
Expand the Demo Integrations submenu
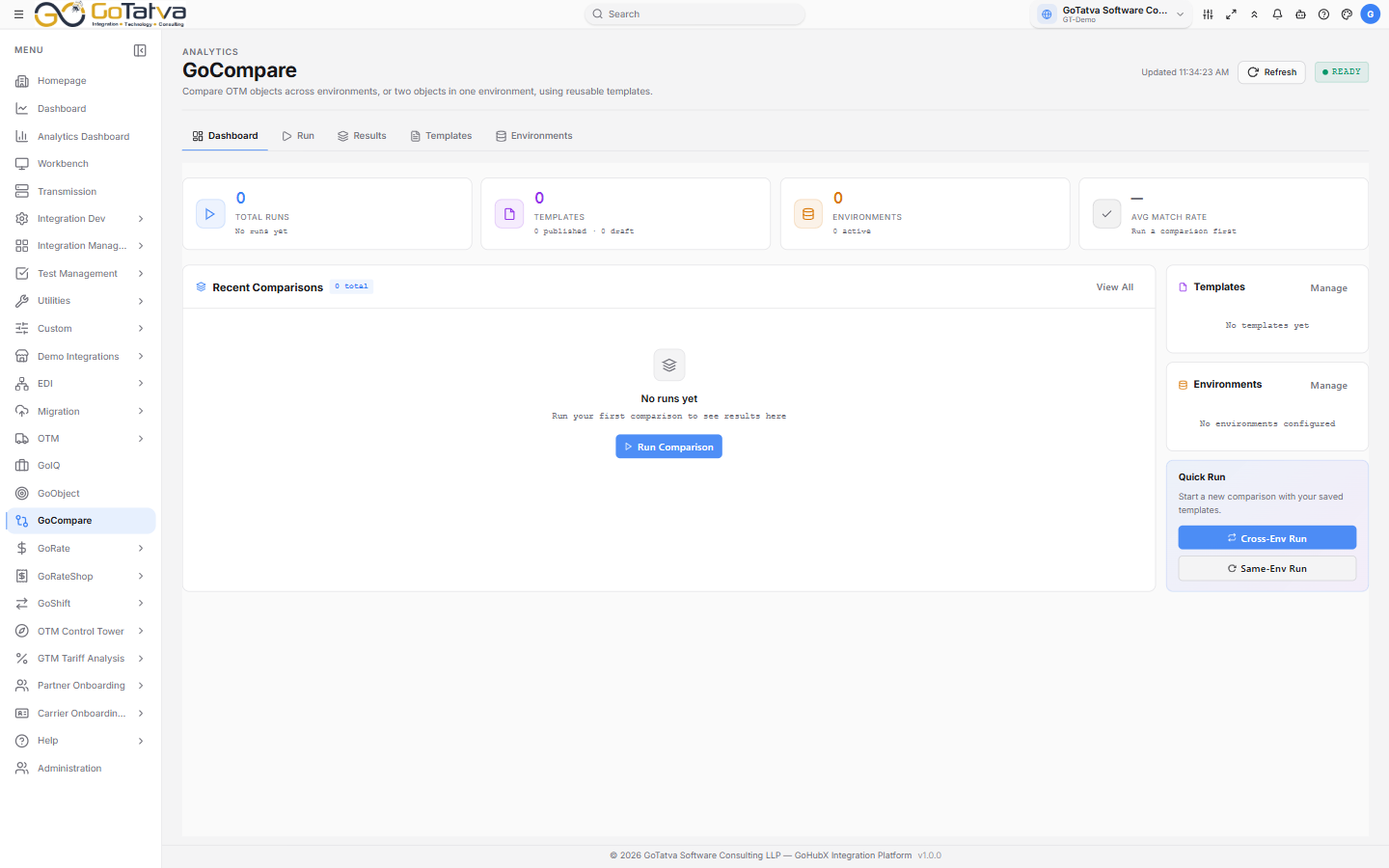tap(141, 357)
